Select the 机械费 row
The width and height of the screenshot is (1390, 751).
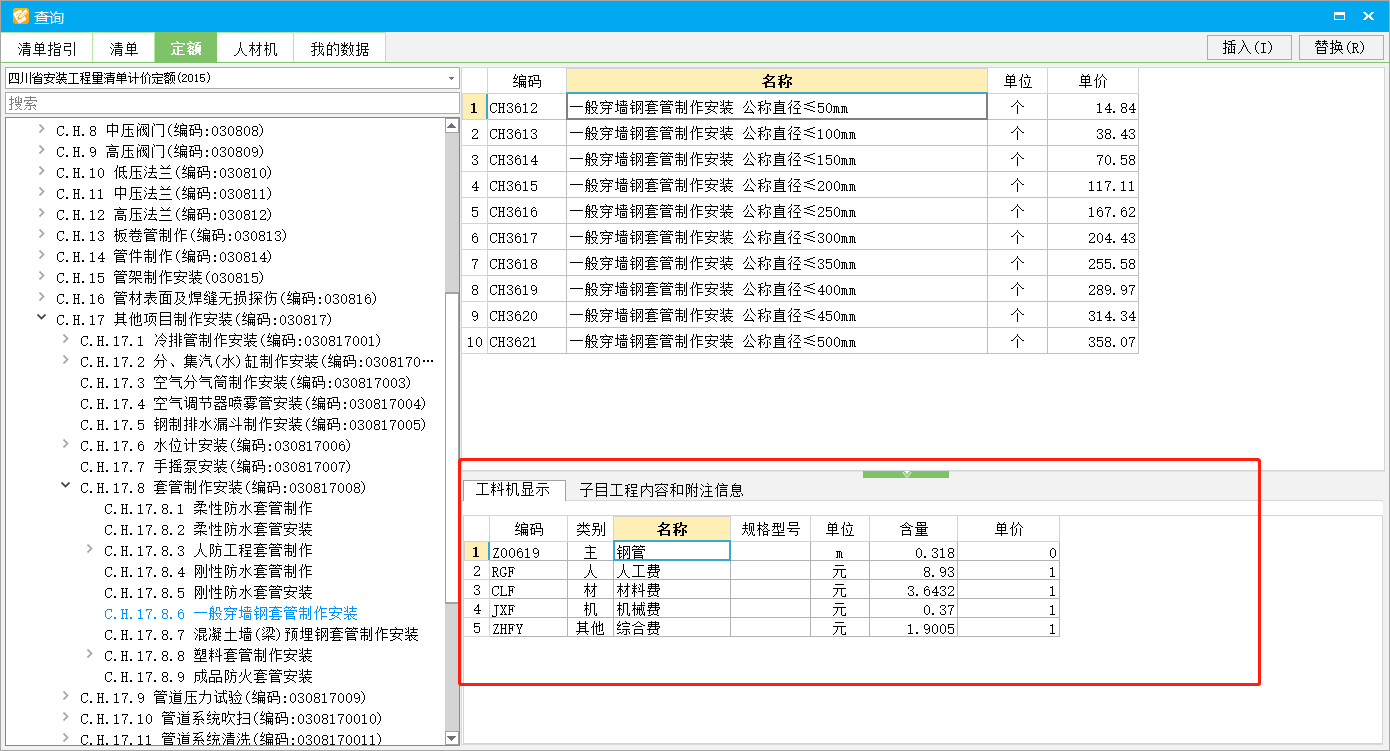pos(761,609)
